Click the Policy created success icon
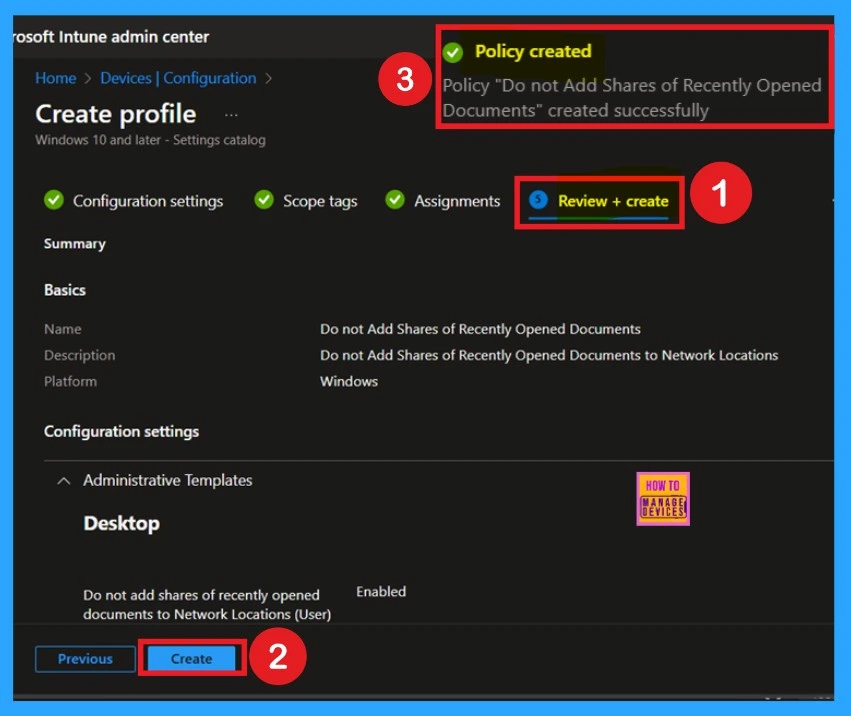 453,53
